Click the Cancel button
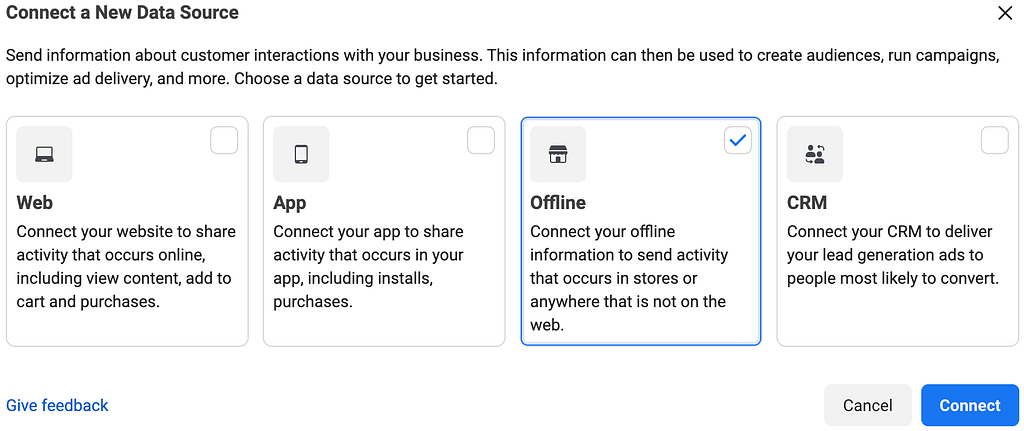This screenshot has height=431, width=1024. 868,406
